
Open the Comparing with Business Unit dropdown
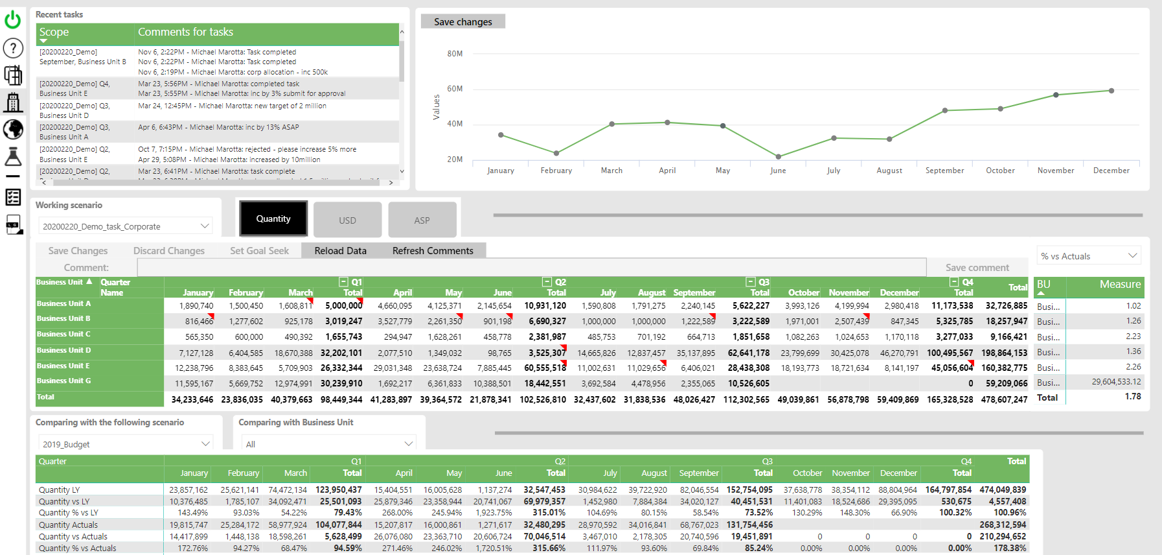click(329, 443)
